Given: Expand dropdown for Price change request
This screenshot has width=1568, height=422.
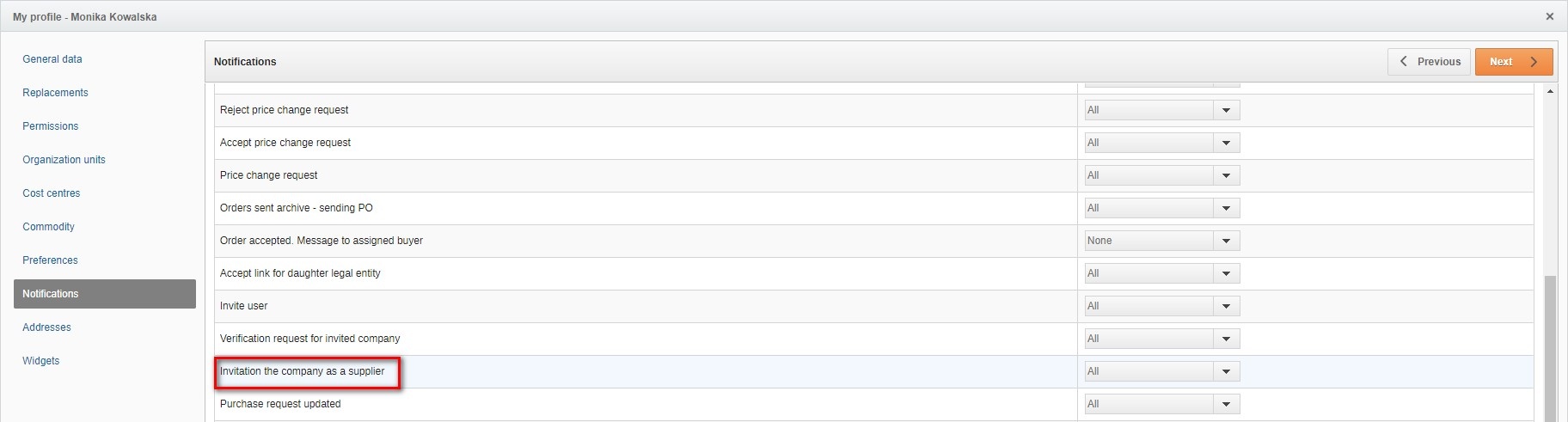Looking at the screenshot, I should [1226, 175].
